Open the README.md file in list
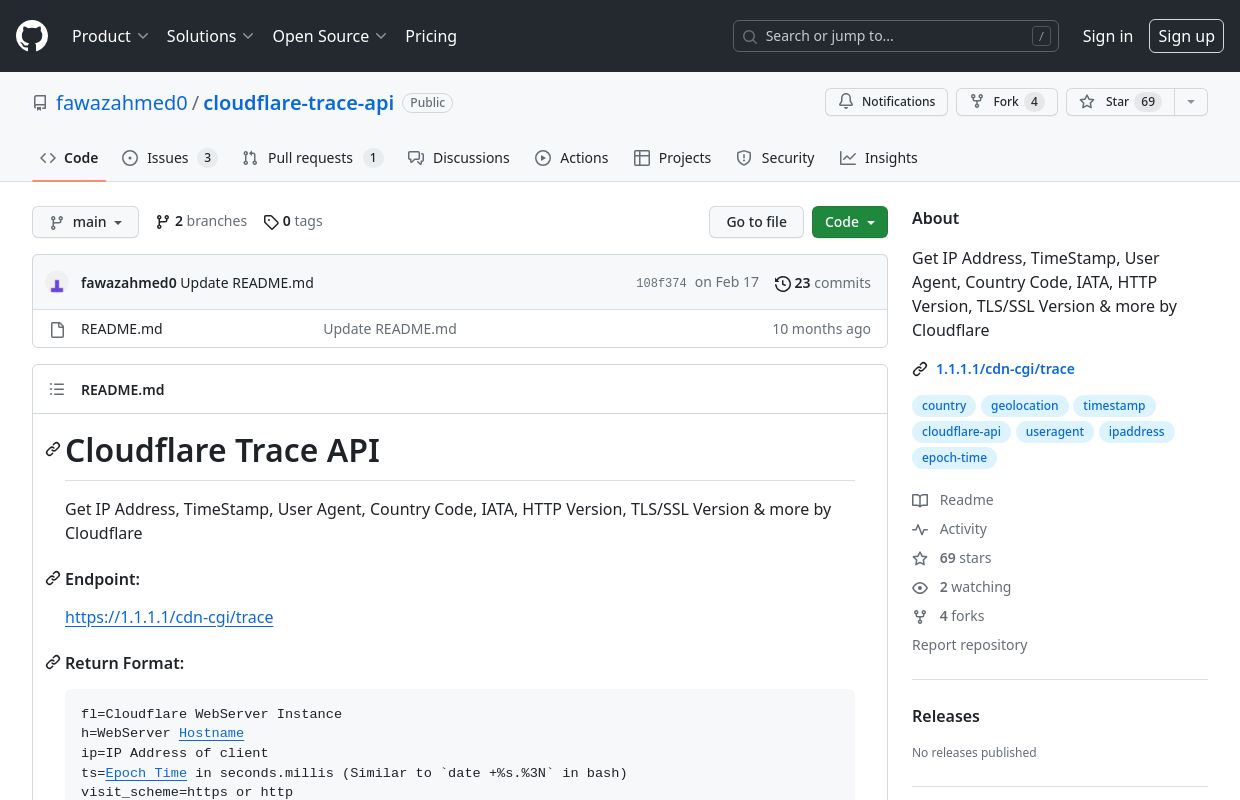The image size is (1240, 800). tap(121, 329)
